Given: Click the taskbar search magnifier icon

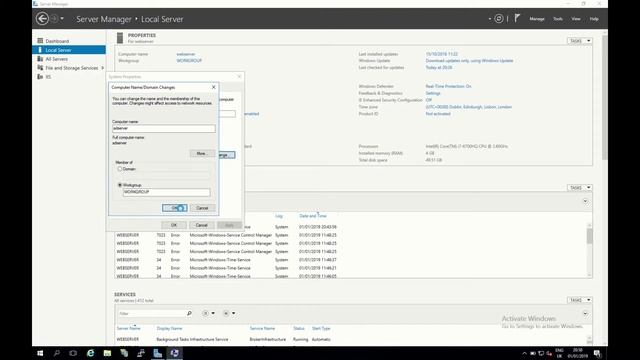Looking at the screenshot, I should (x=57, y=353).
